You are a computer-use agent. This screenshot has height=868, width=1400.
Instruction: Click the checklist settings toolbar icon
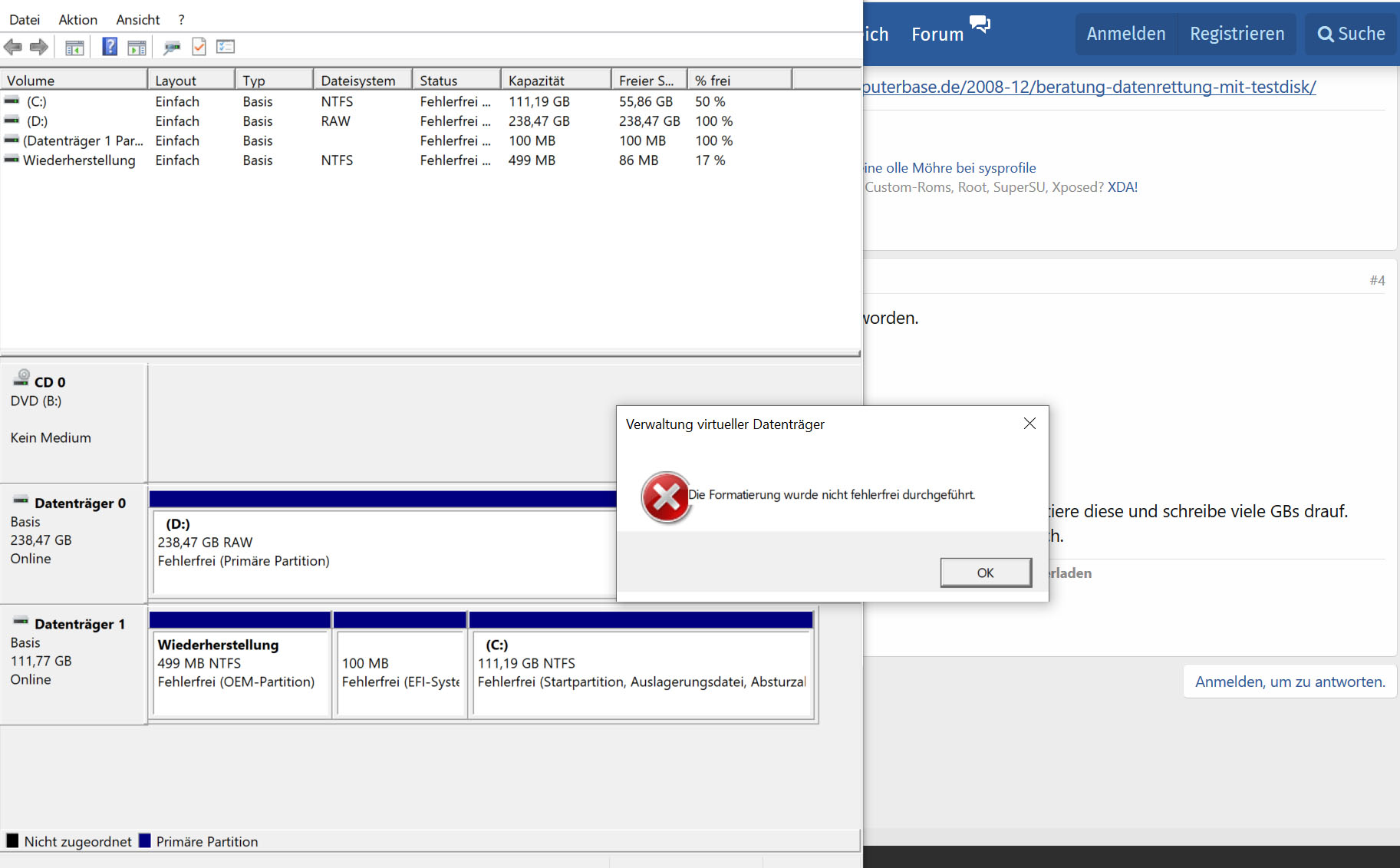(x=226, y=47)
